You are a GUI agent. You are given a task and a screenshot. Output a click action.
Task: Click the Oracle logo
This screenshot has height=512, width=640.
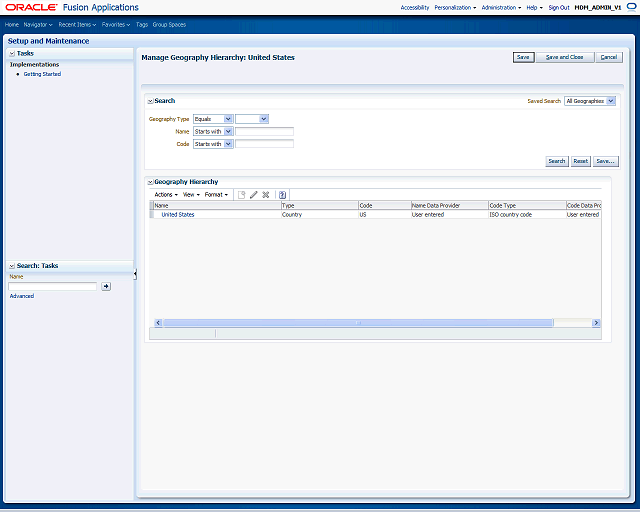point(31,7)
